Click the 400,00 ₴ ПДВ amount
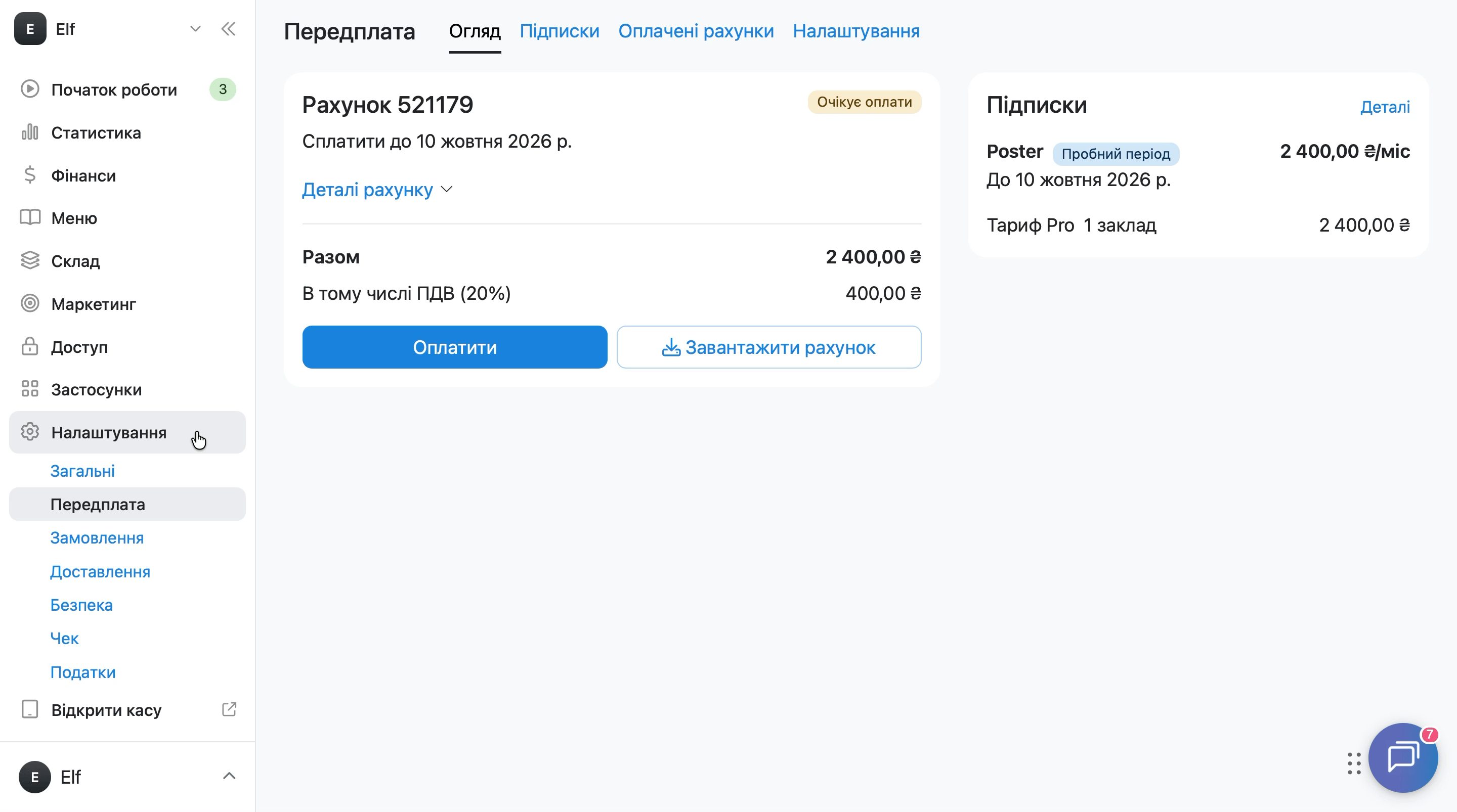The height and width of the screenshot is (812, 1457). pyautogui.click(x=883, y=293)
